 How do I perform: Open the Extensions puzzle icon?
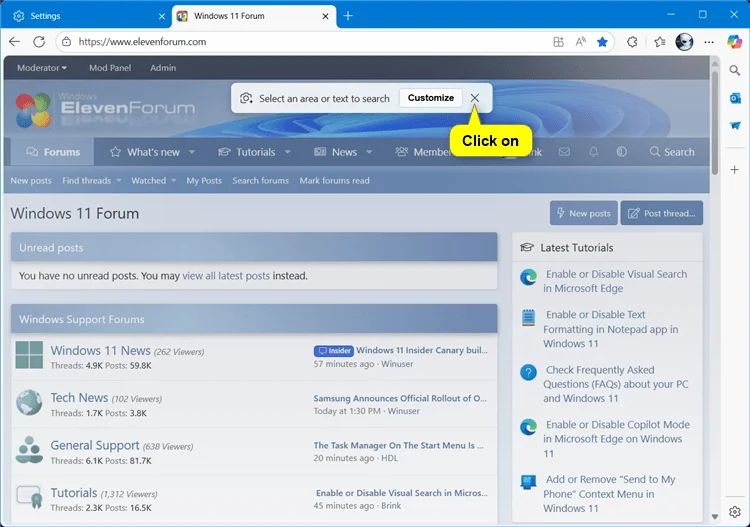point(632,42)
